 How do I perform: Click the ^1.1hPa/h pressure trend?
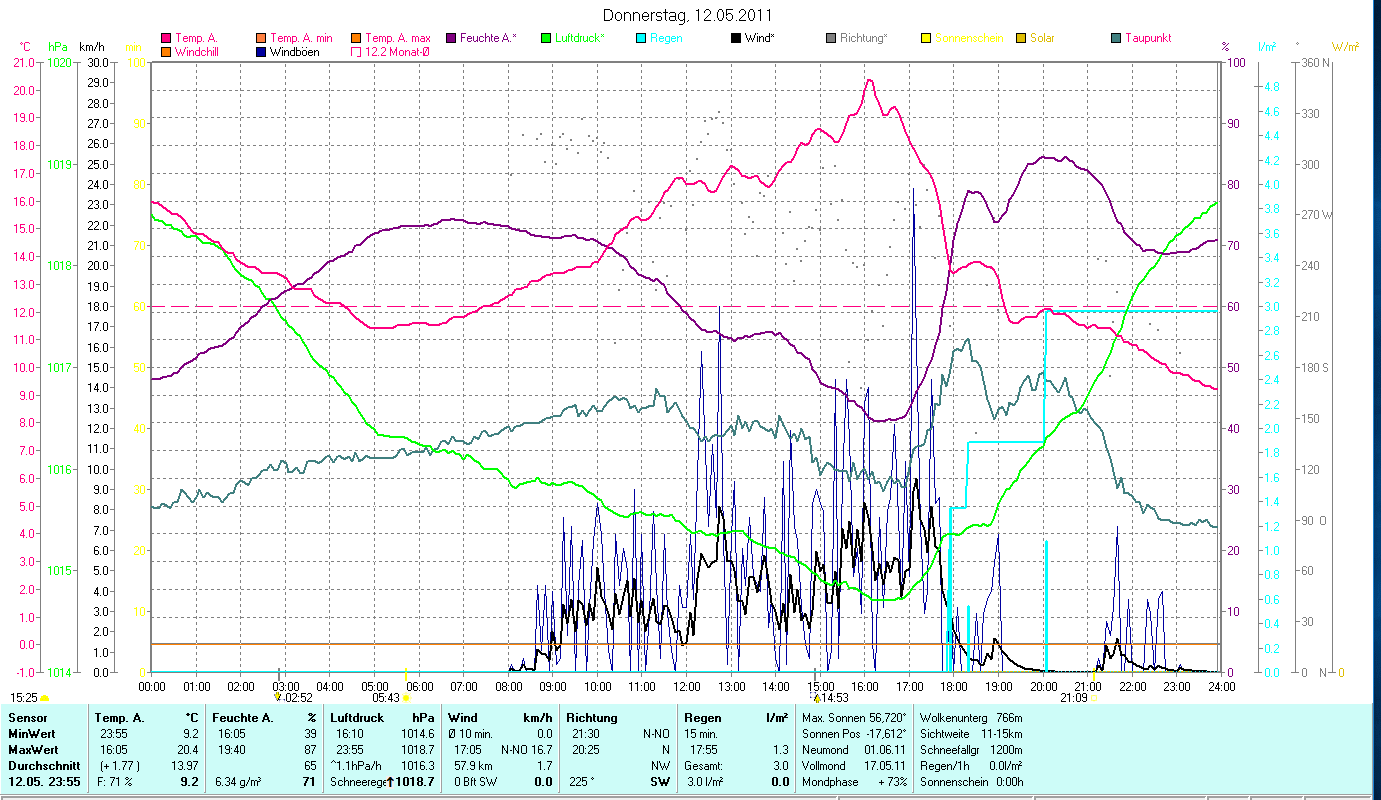pyautogui.click(x=356, y=765)
